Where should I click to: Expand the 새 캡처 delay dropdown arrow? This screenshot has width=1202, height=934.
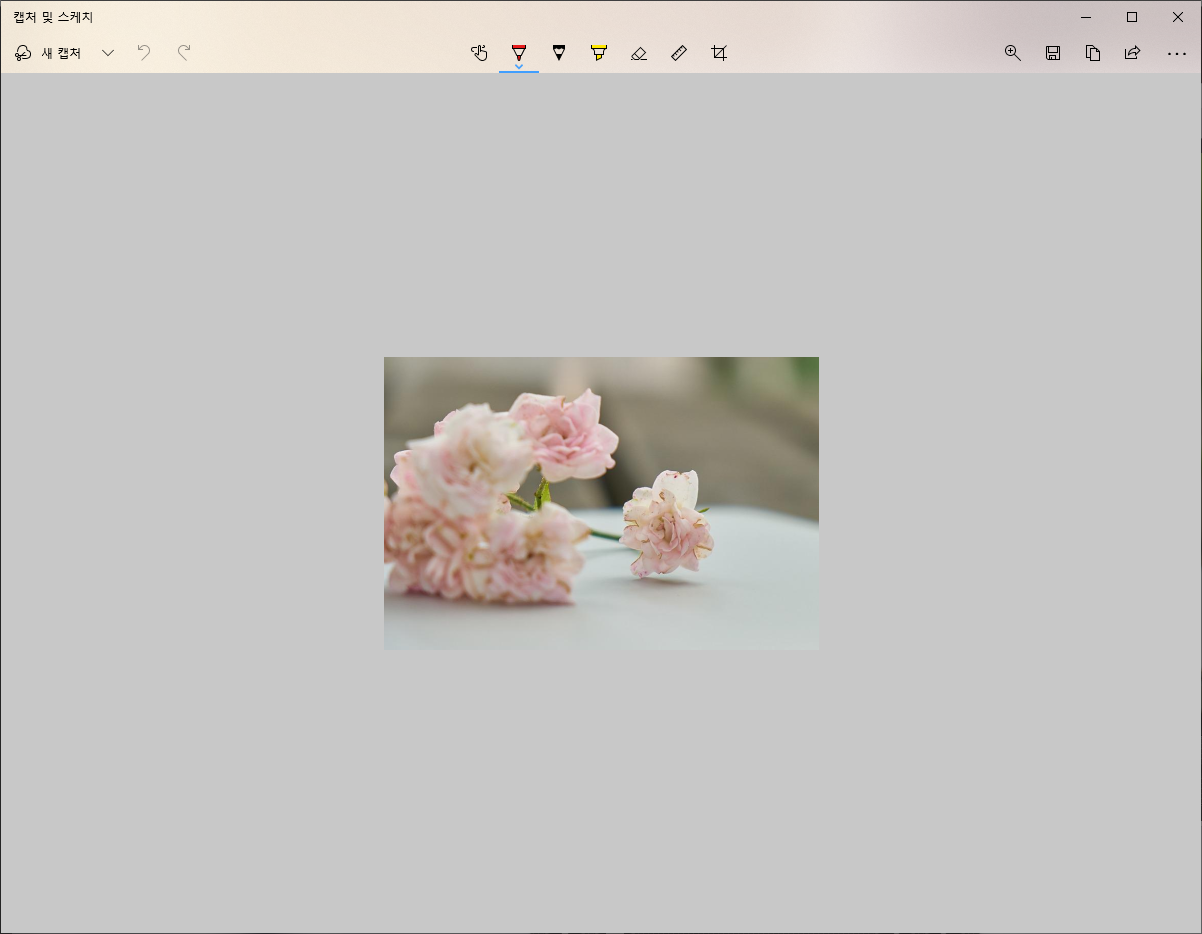[108, 53]
